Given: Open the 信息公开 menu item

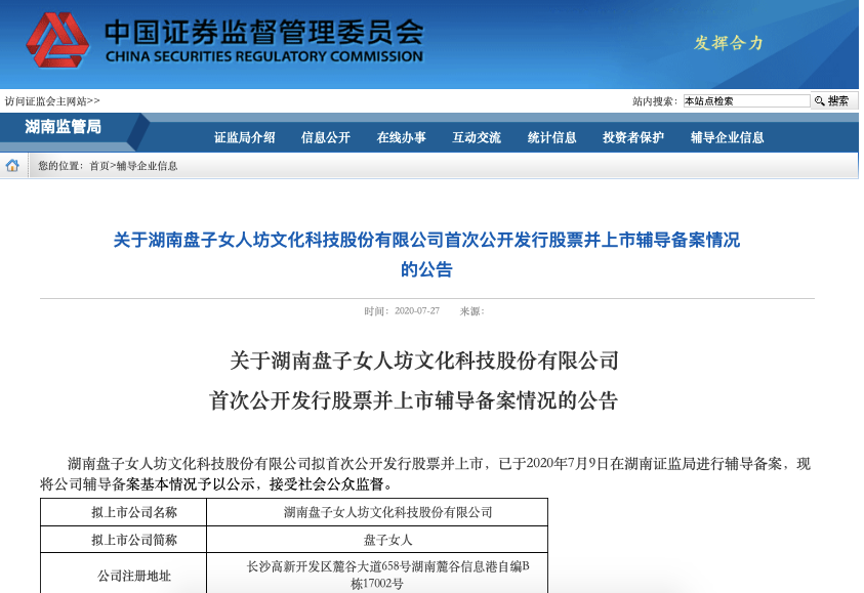Looking at the screenshot, I should (x=326, y=137).
